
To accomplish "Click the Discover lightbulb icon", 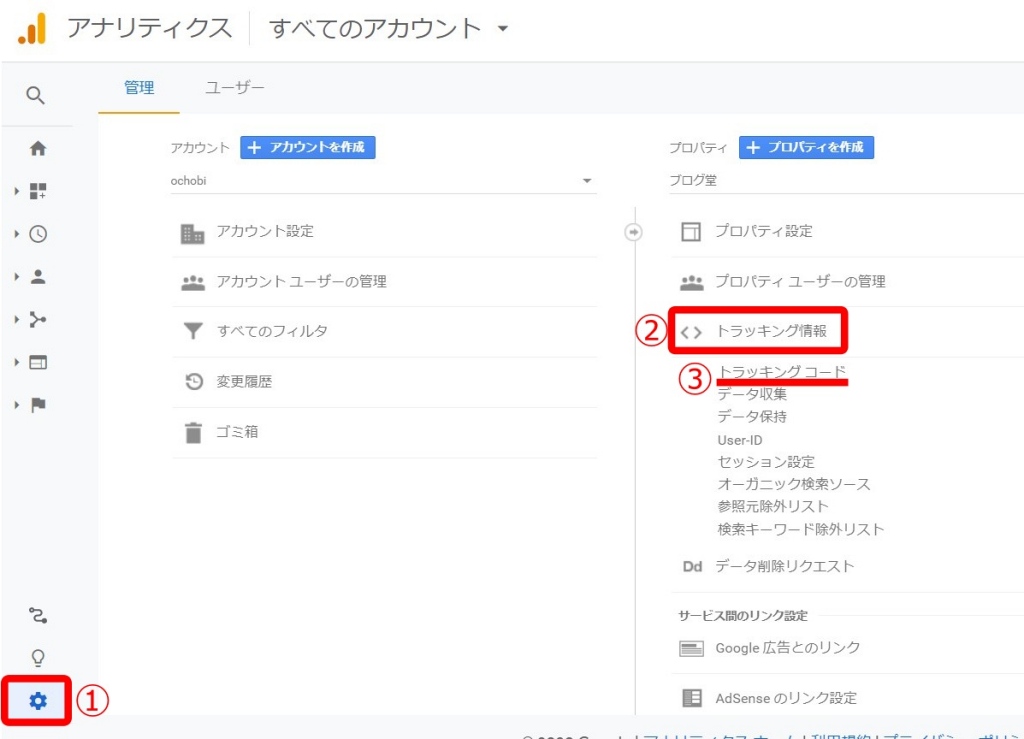I will pyautogui.click(x=38, y=657).
